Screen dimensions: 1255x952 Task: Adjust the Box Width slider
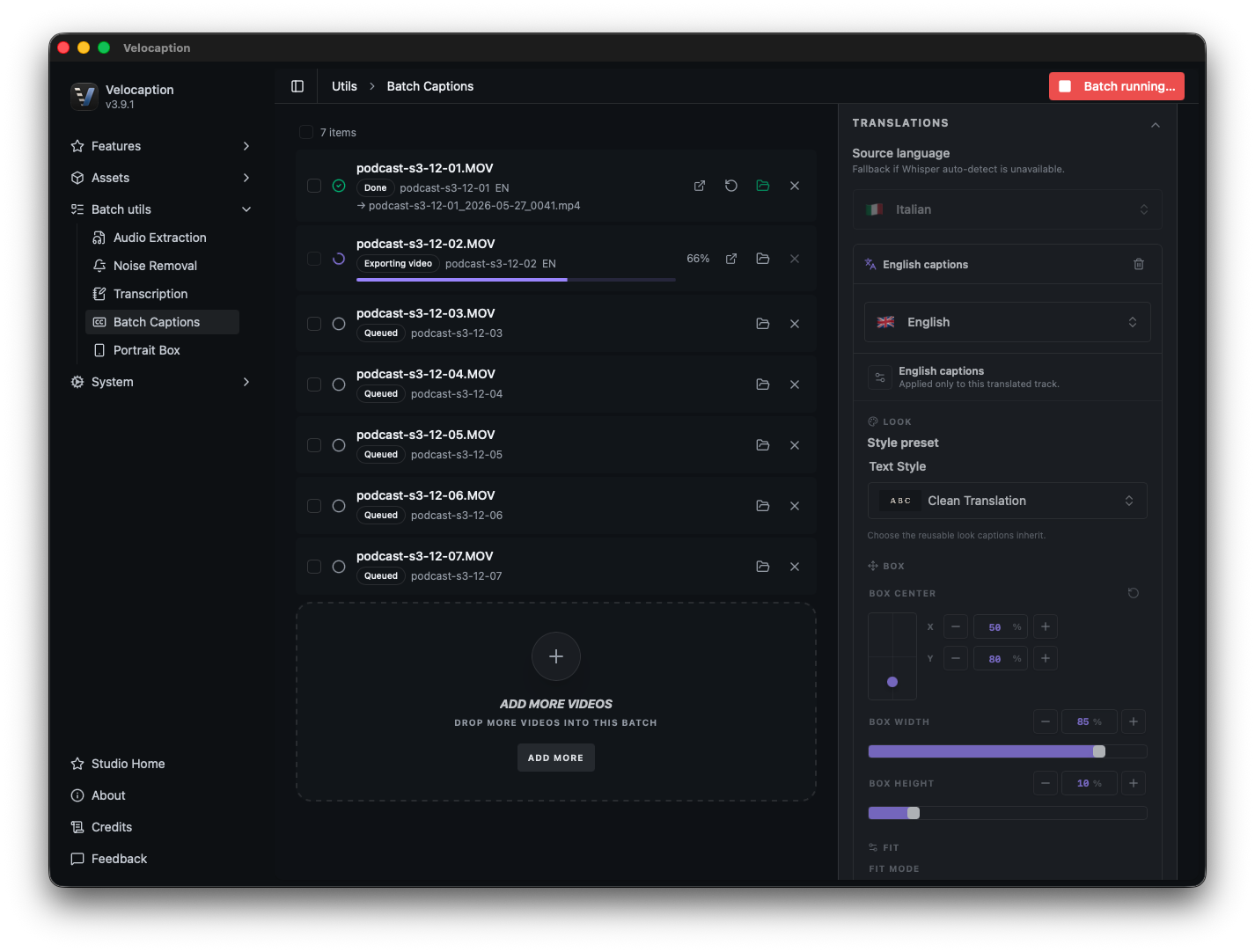1007,751
